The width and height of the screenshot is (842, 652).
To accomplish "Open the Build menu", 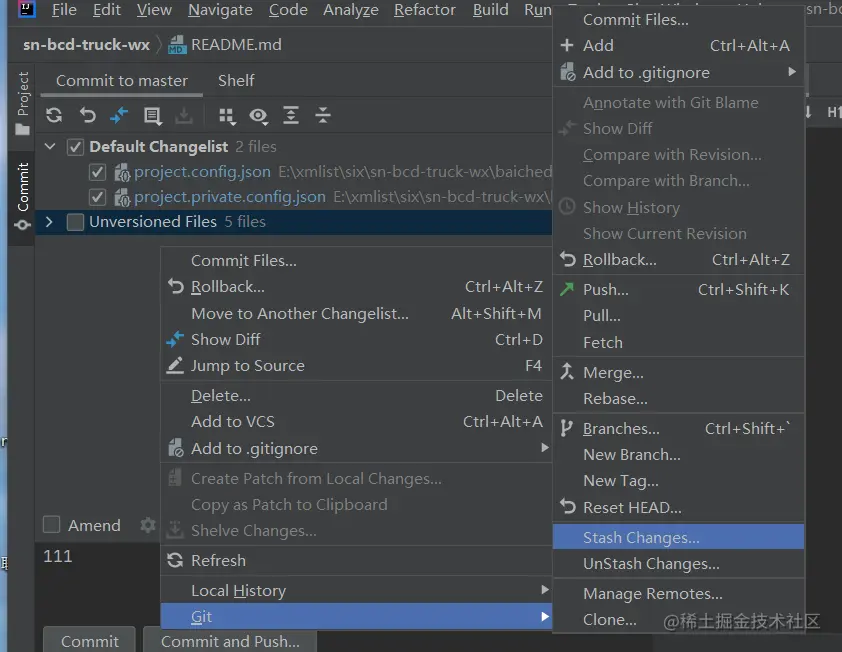I will (x=490, y=10).
